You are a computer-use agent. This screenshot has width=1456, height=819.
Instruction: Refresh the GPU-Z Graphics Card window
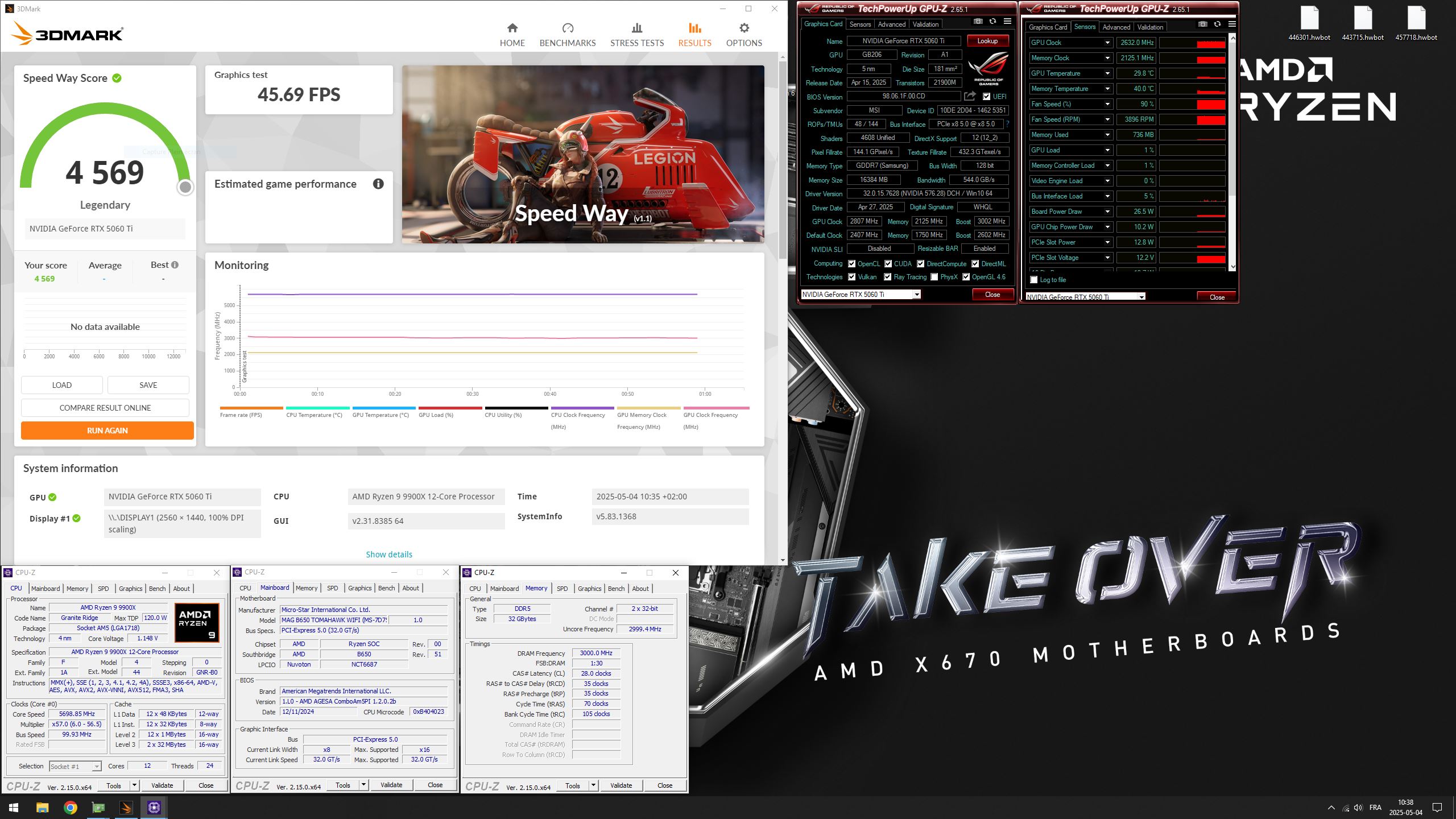click(x=992, y=22)
